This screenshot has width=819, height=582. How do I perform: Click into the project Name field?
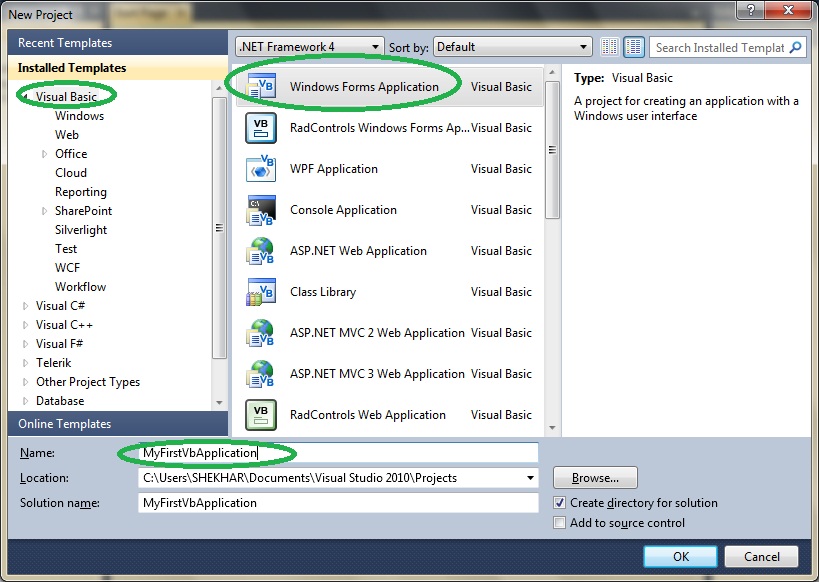click(338, 452)
